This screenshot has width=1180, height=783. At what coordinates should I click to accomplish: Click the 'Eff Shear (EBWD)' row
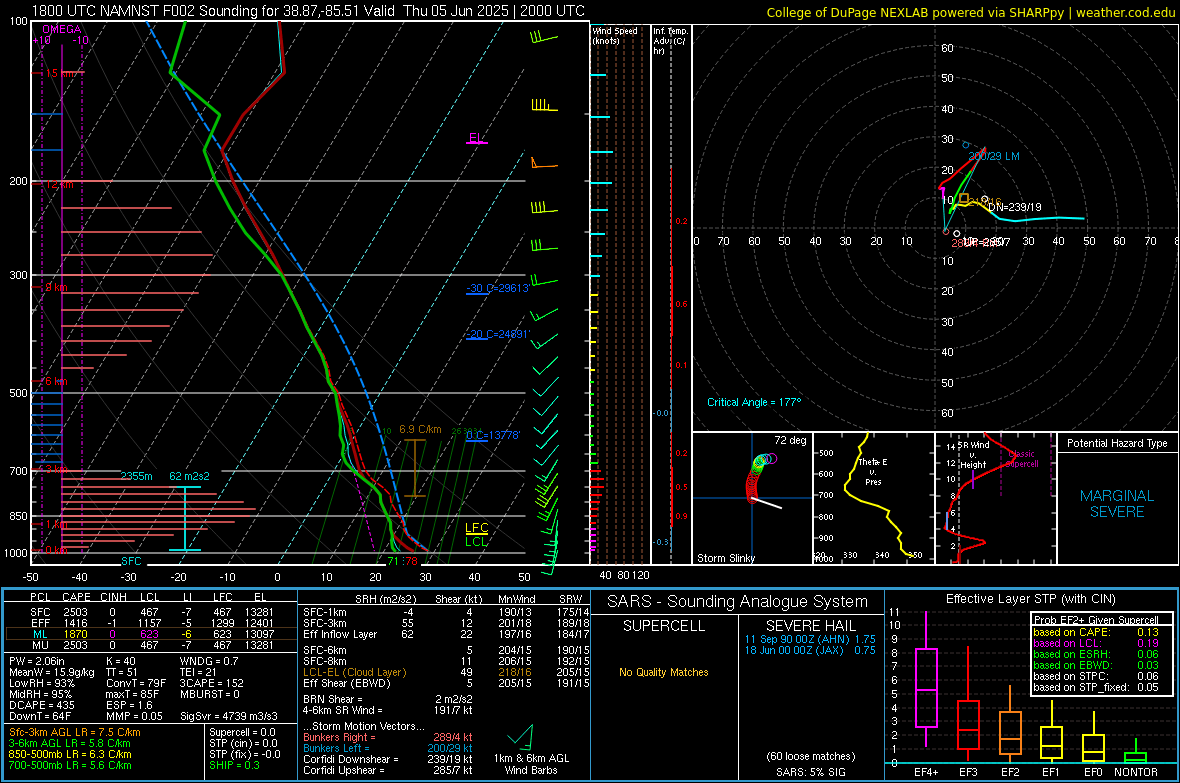pyautogui.click(x=446, y=683)
